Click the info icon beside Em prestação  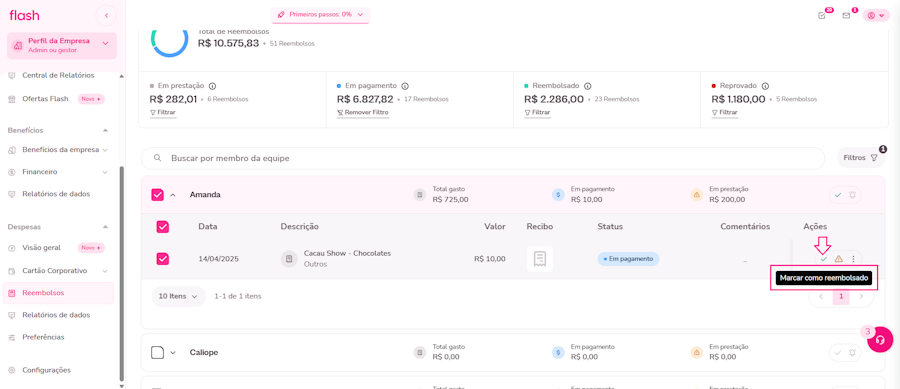[x=212, y=85]
